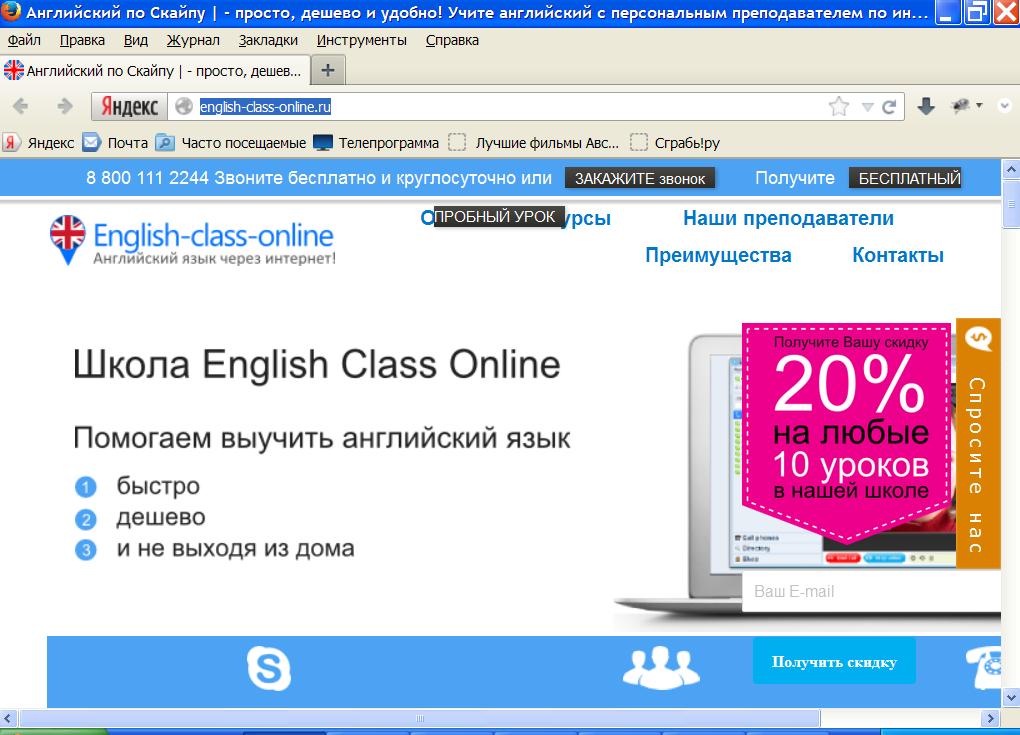Bookmark this page with the star icon
The image size is (1020, 735).
point(839,107)
